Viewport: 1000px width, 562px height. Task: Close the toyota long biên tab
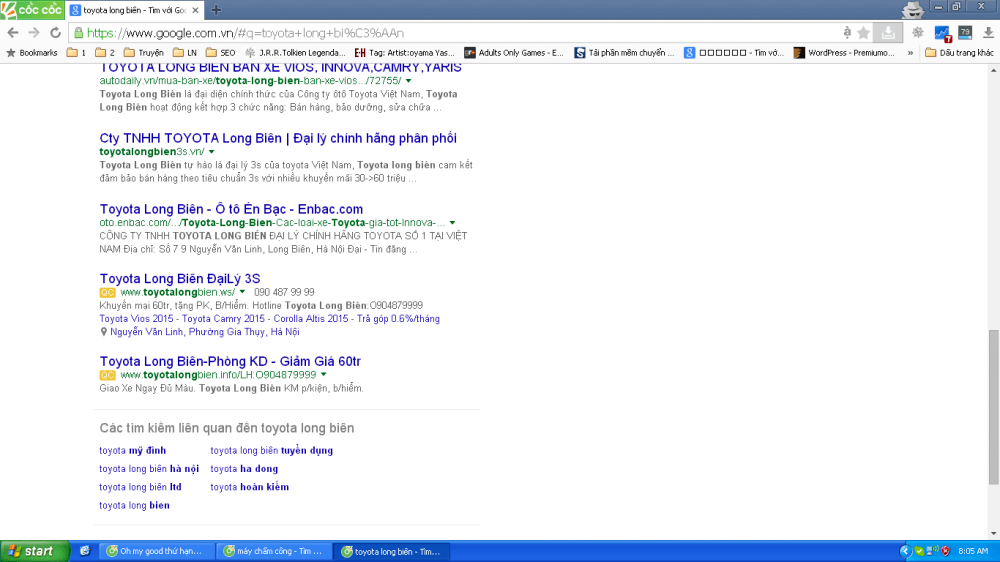[195, 10]
